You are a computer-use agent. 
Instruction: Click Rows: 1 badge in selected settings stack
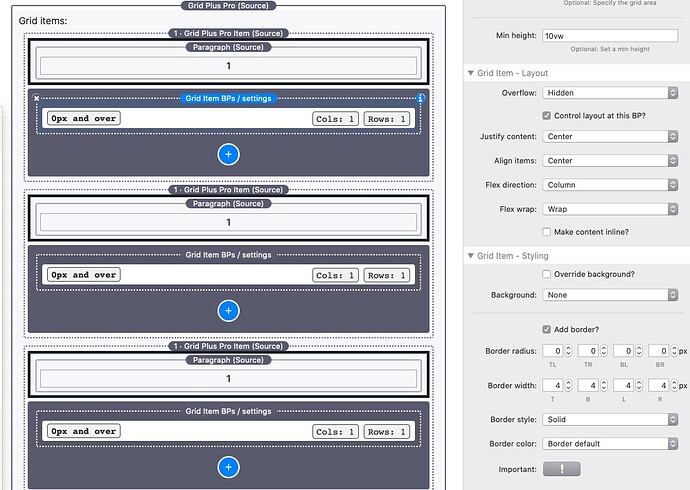387,119
